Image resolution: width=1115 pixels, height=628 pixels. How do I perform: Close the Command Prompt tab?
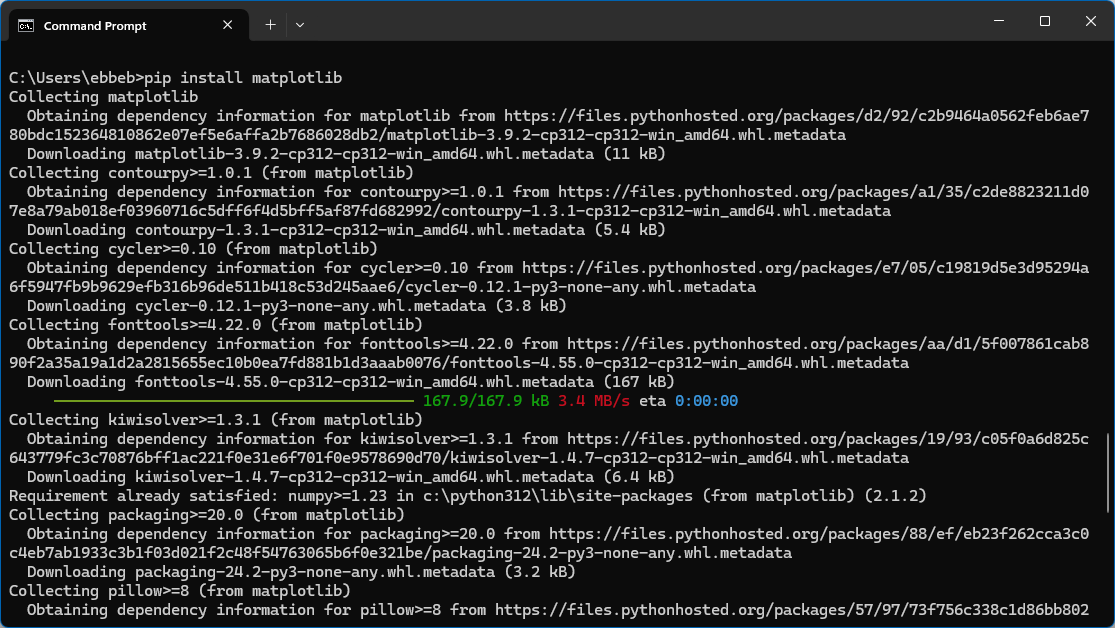tap(229, 26)
